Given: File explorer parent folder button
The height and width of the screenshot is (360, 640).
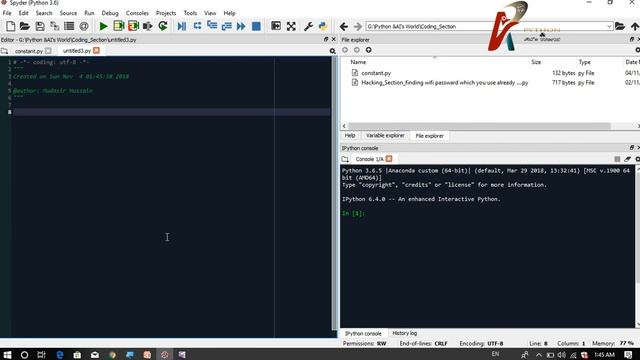Looking at the screenshot, I should coord(369,50).
